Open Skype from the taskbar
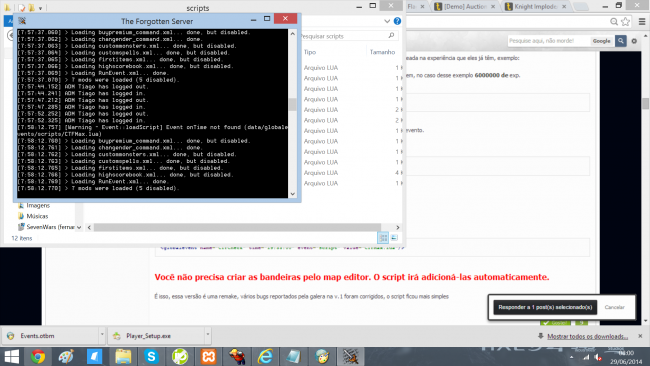 tap(151, 356)
